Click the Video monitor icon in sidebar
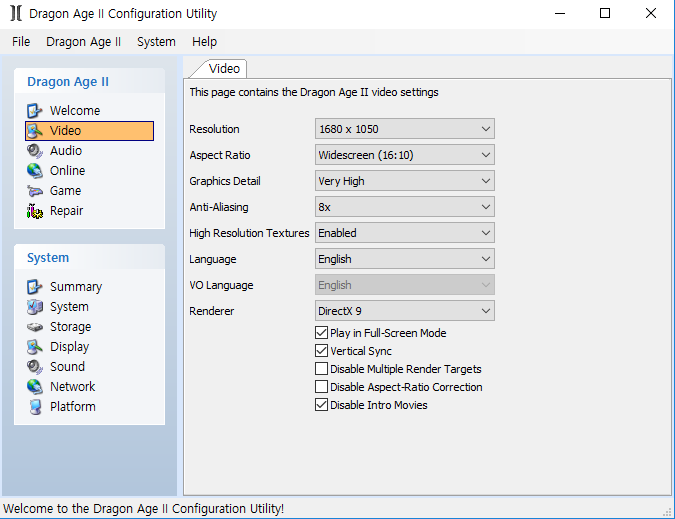 [34, 131]
